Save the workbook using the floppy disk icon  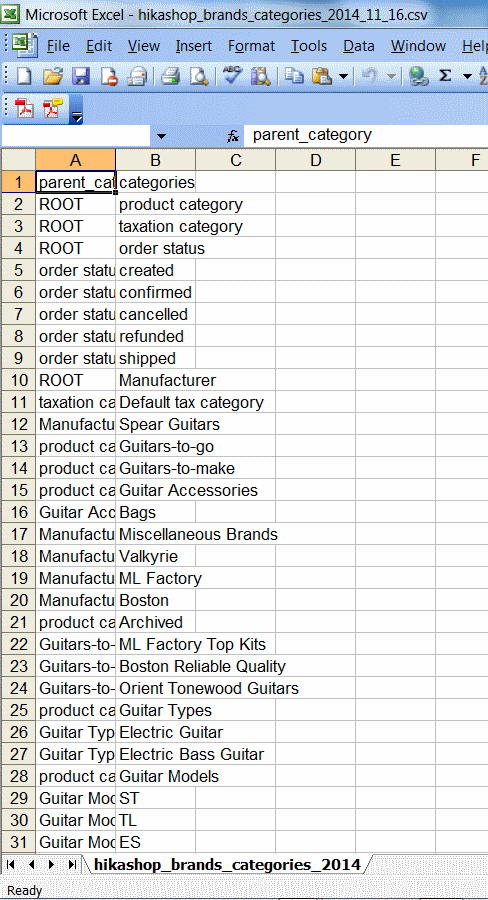(80, 75)
